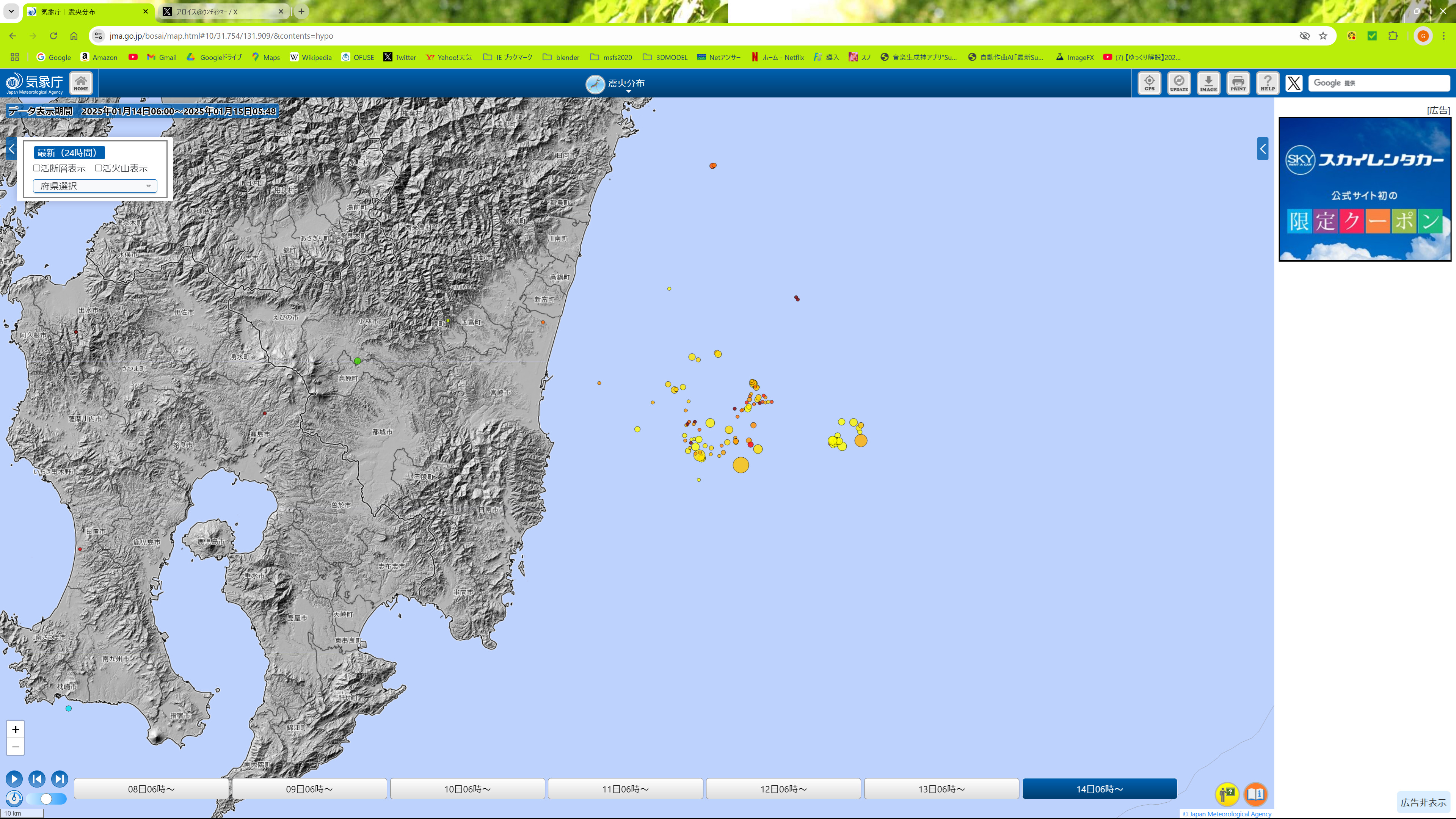Download map with IMAGE icon
This screenshot has height=819, width=1456.
(1208, 83)
